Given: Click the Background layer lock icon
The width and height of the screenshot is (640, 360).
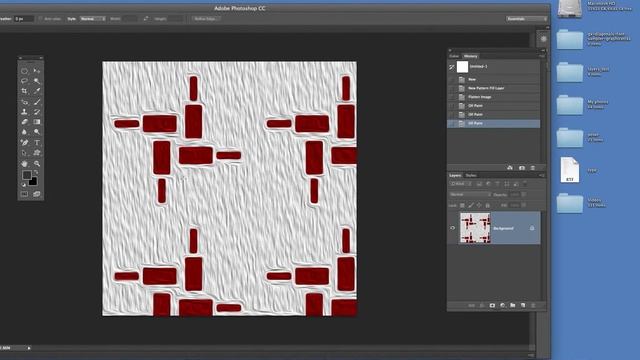Looking at the screenshot, I should [532, 228].
